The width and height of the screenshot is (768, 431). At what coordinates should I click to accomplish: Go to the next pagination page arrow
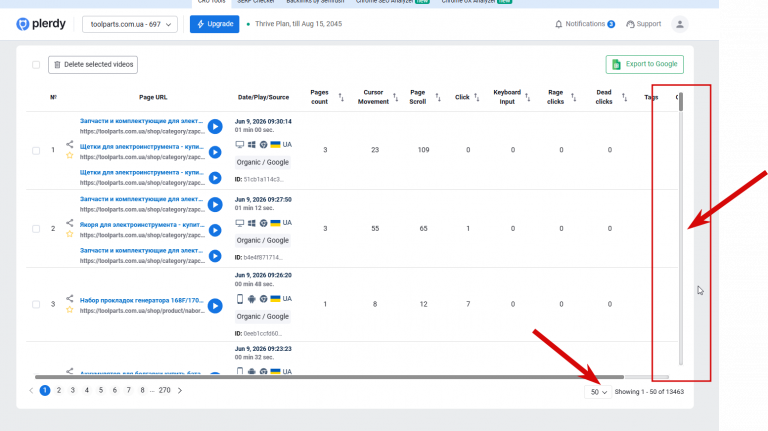point(180,390)
